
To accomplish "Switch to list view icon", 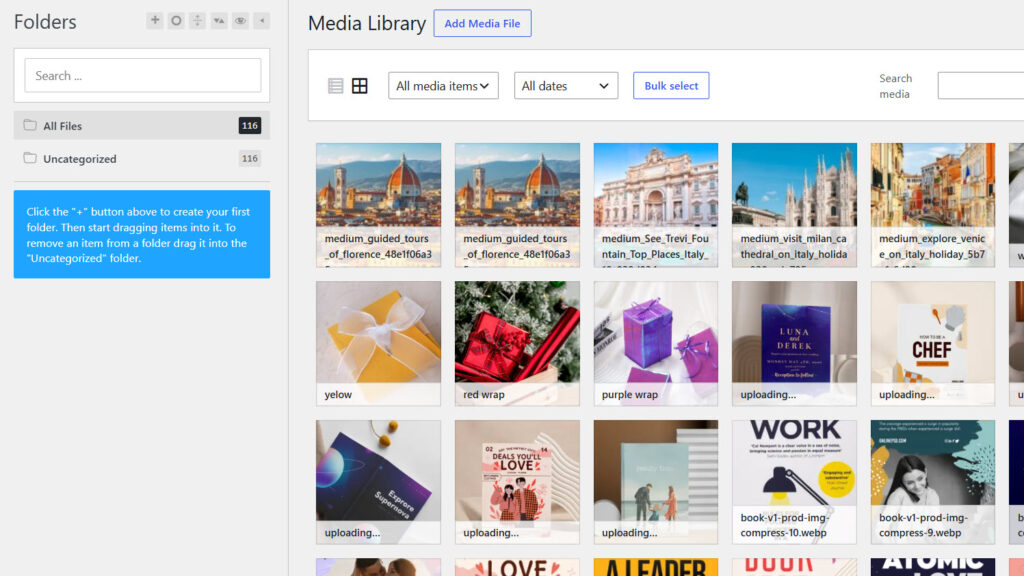I will click(336, 86).
